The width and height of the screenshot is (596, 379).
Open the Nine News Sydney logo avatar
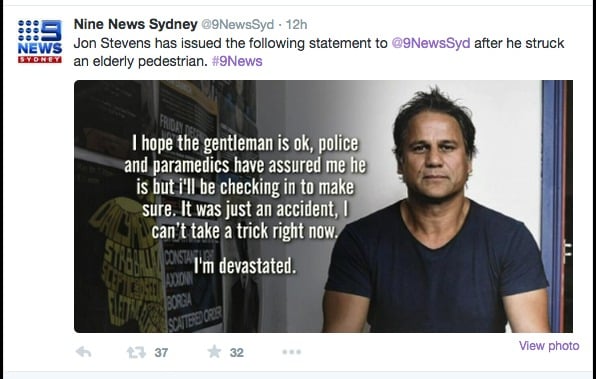coord(40,41)
